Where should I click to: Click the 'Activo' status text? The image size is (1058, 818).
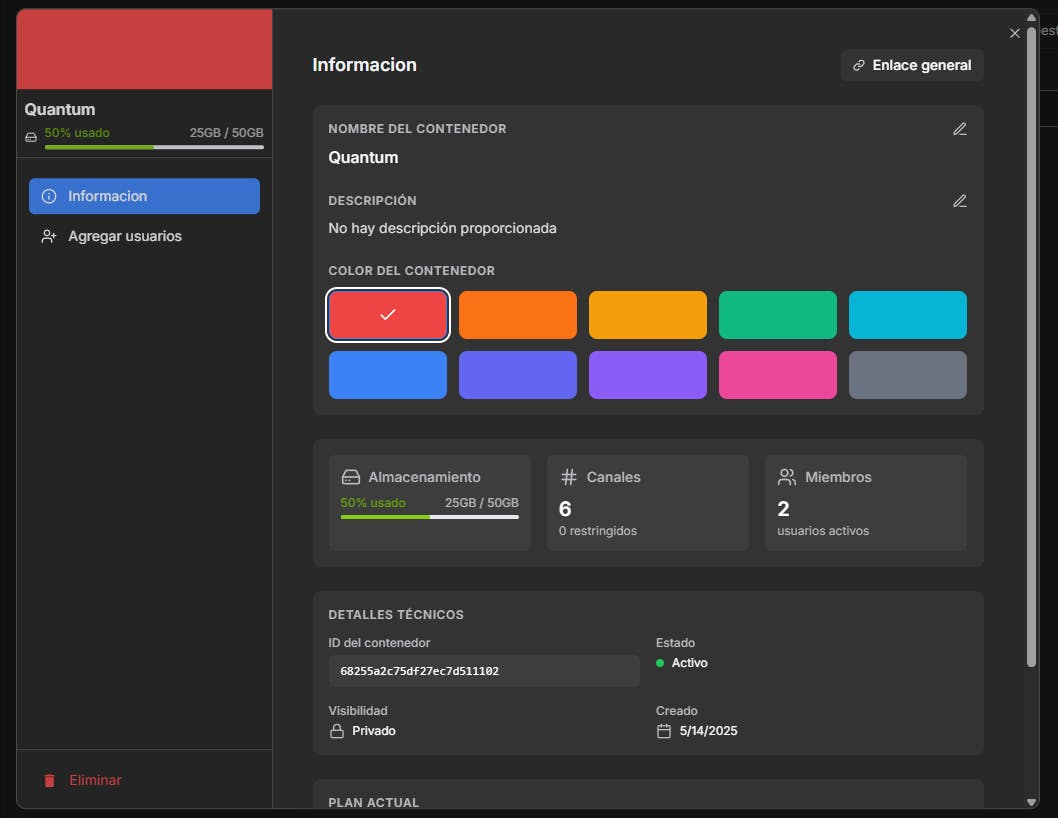point(690,663)
